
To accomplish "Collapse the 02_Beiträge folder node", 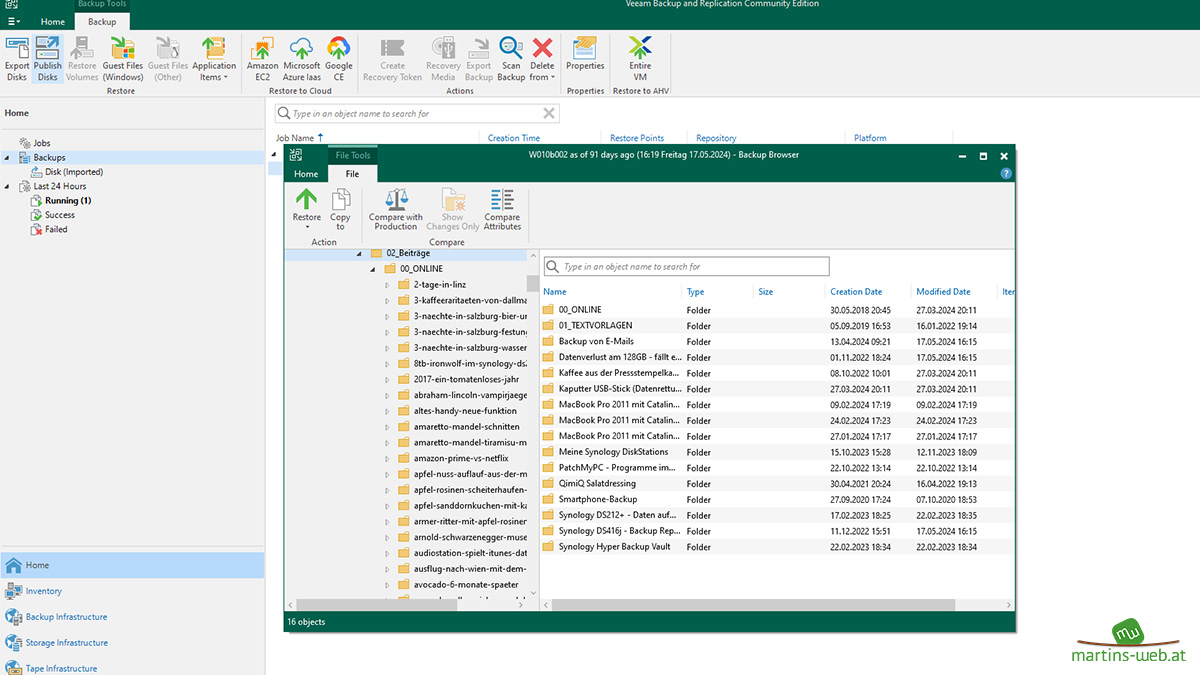I will click(360, 254).
